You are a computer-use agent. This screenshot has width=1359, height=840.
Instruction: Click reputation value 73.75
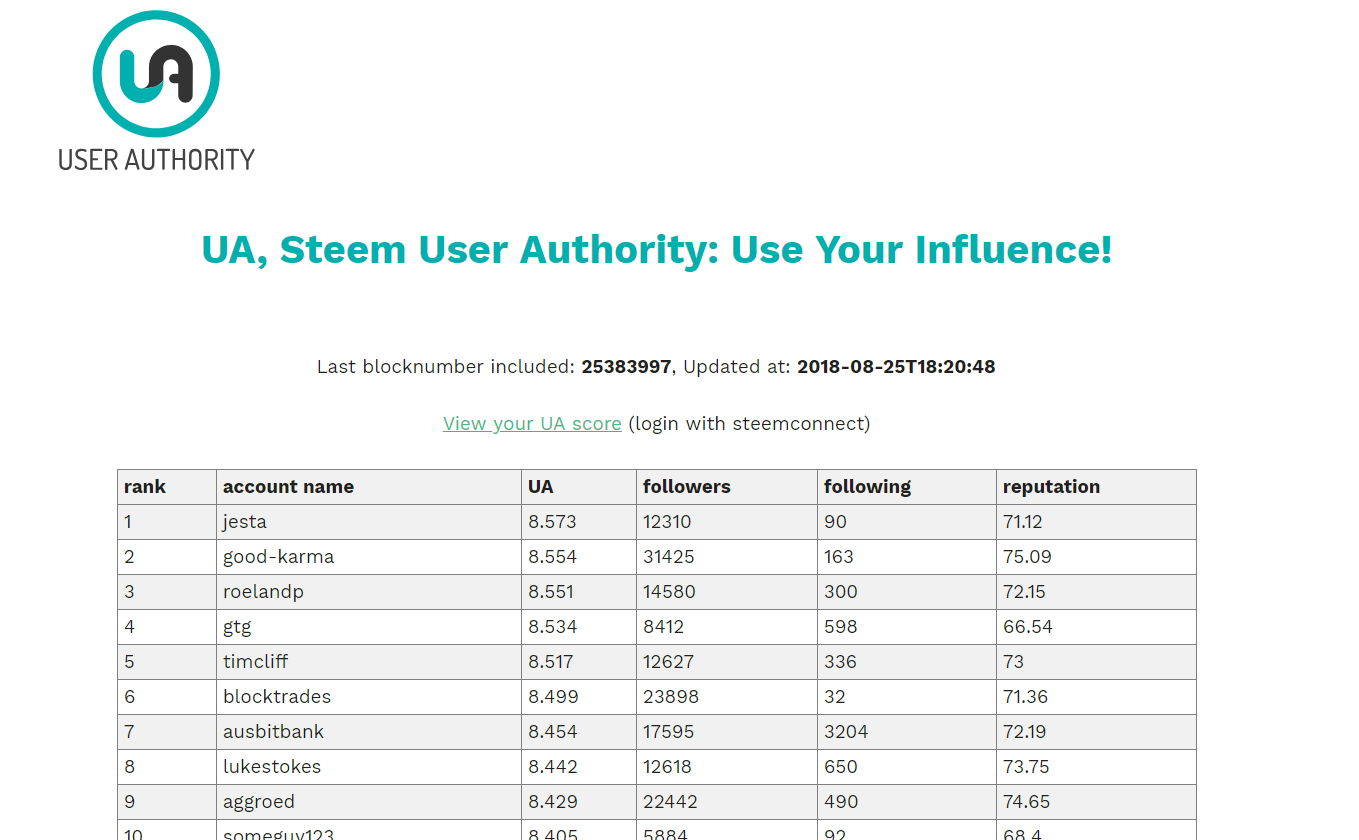(1026, 767)
